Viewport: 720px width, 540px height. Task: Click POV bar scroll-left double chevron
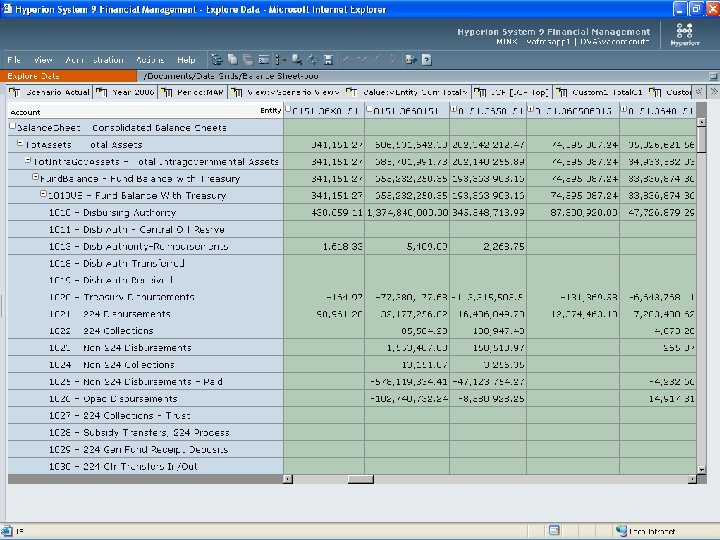pos(699,92)
